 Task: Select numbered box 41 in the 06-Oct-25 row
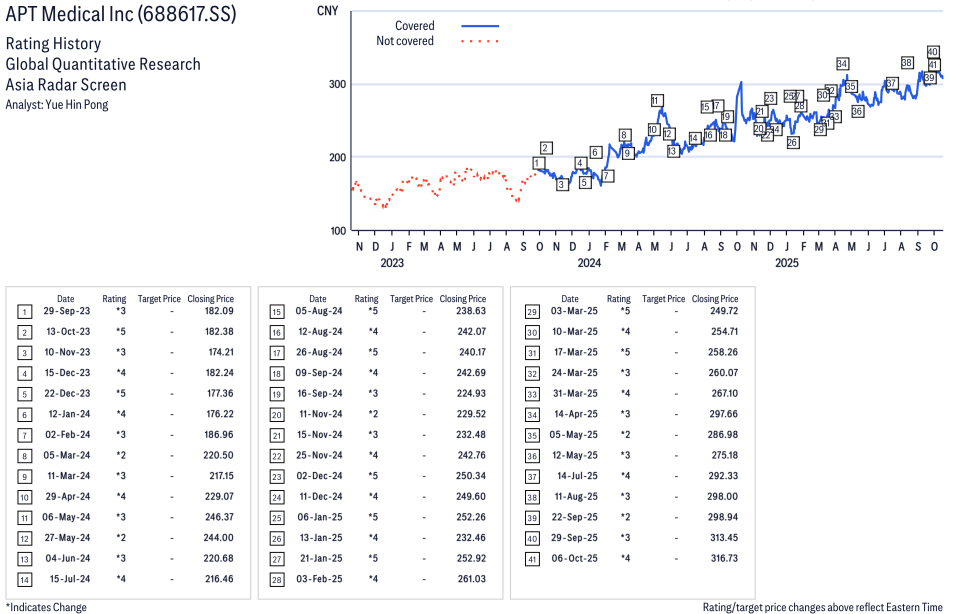click(x=532, y=558)
